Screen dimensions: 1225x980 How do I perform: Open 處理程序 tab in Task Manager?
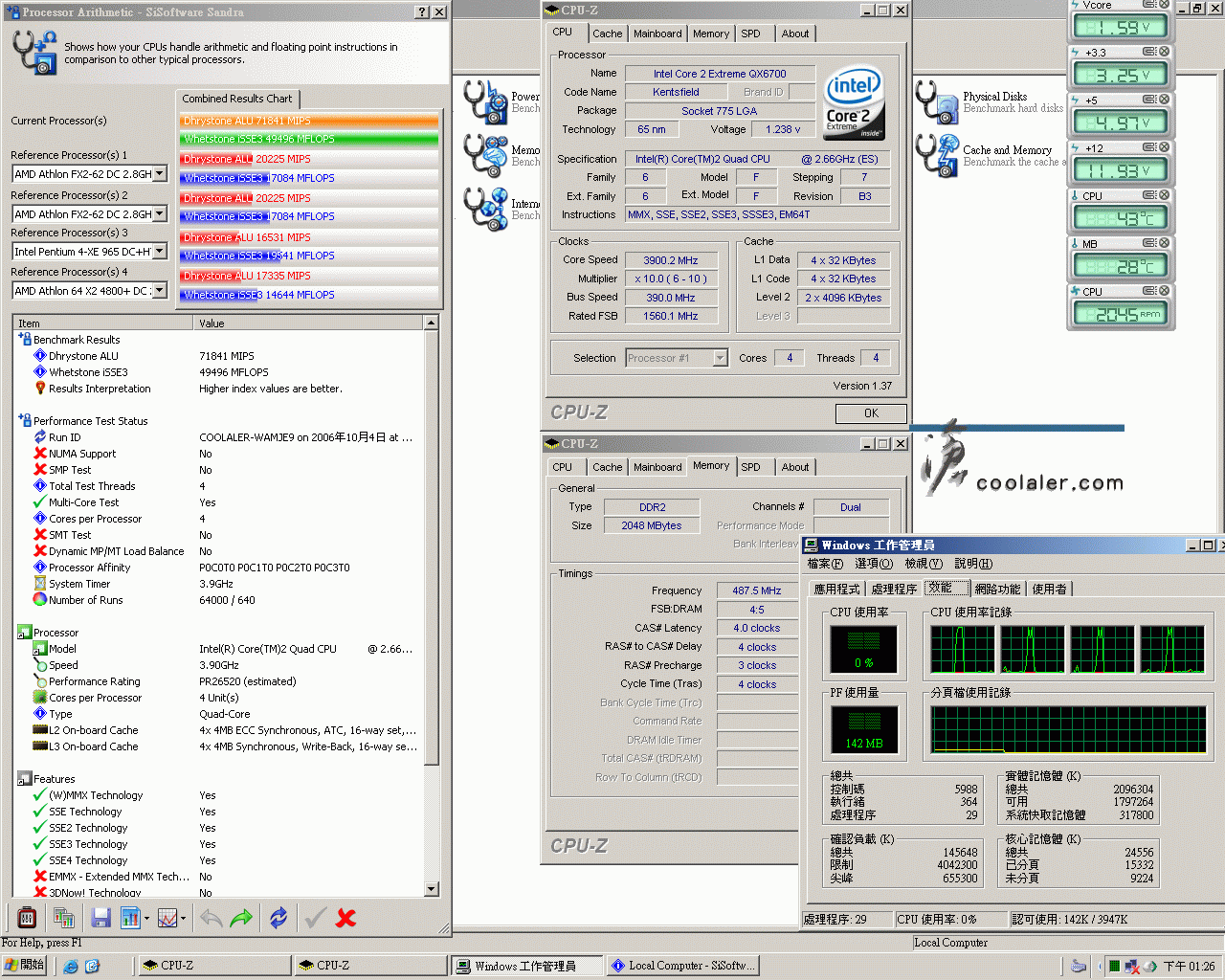(894, 590)
